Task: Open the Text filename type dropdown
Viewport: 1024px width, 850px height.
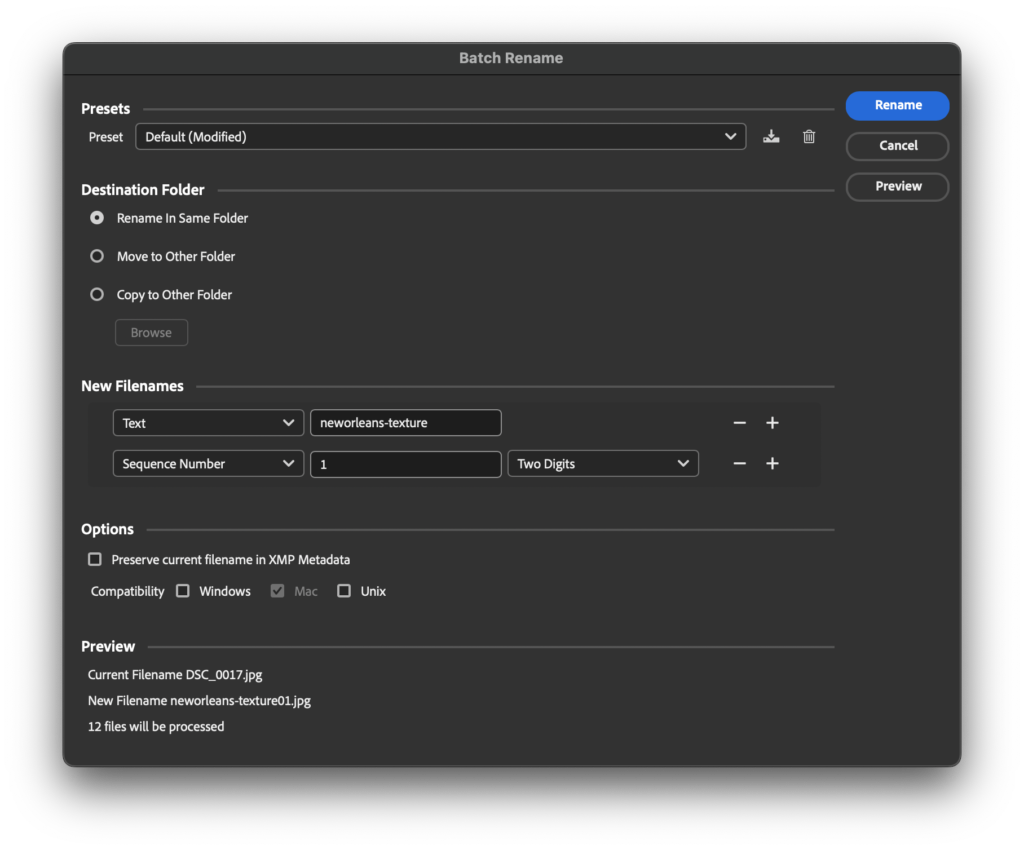Action: (x=208, y=423)
